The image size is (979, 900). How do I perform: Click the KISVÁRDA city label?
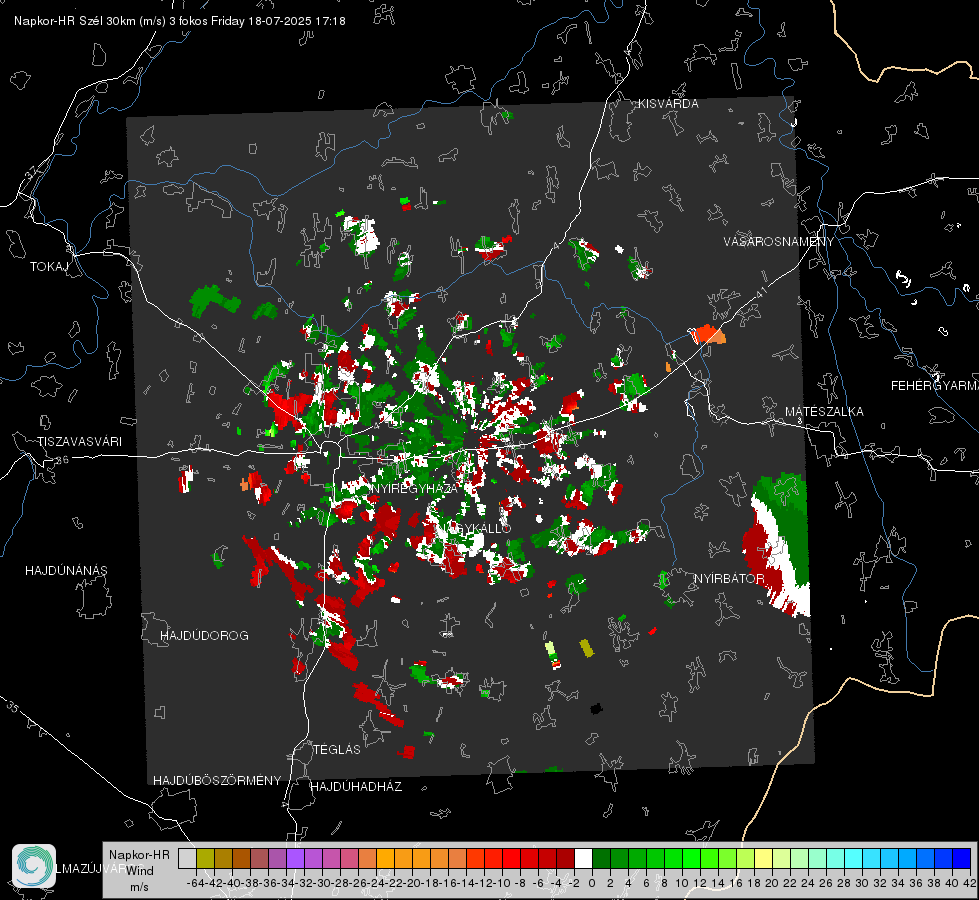668,104
